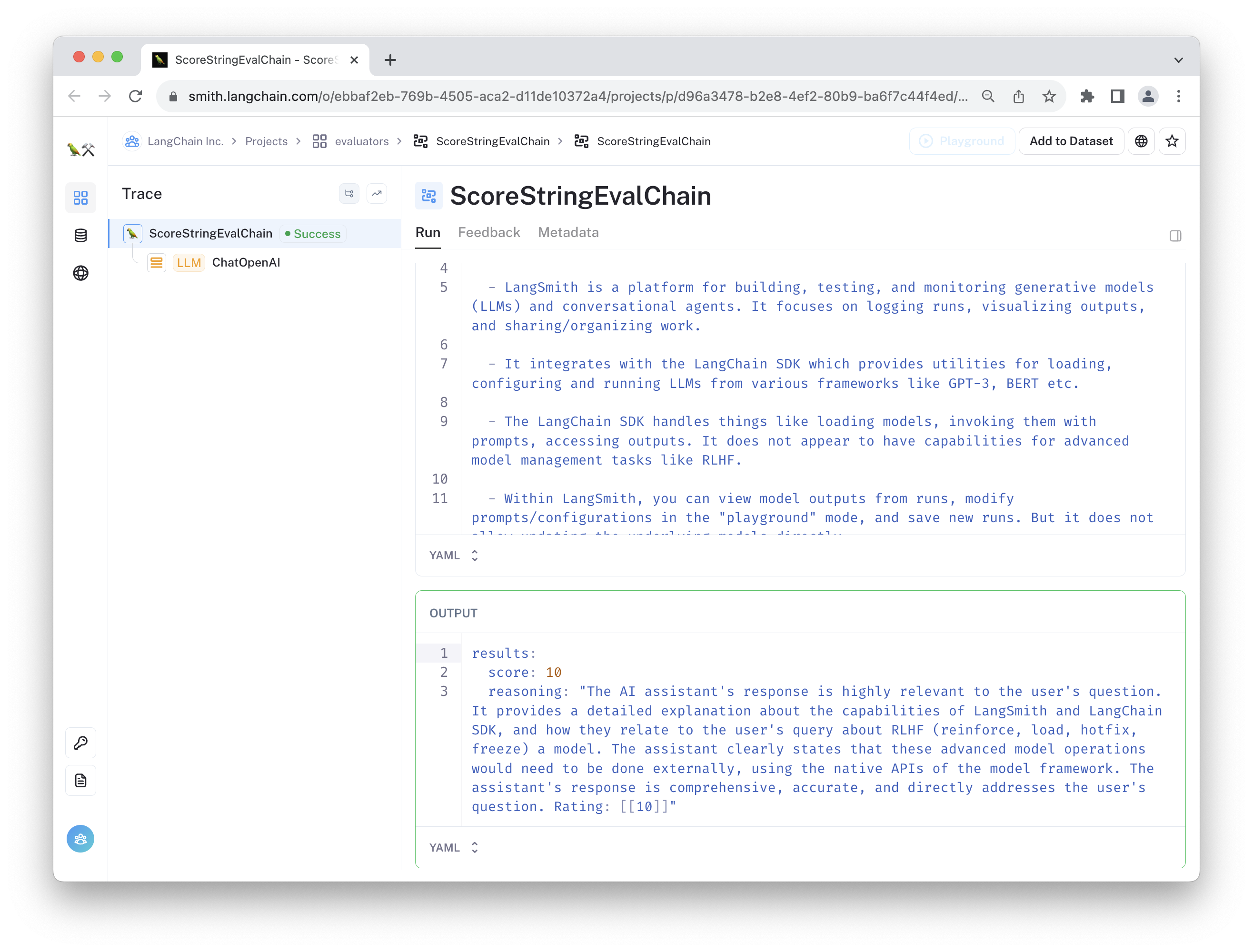This screenshot has width=1253, height=952.
Task: Open the browser extensions puzzle icon
Action: point(1086,96)
